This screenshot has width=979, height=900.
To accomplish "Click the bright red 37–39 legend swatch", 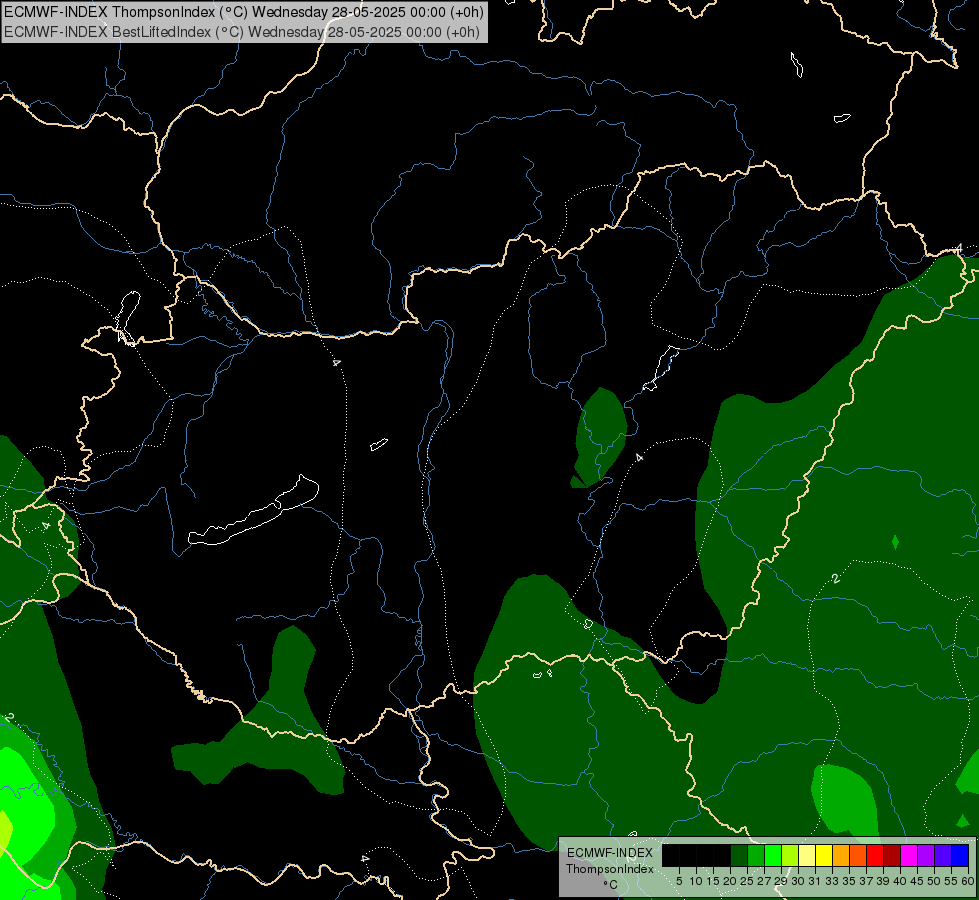I will (875, 855).
